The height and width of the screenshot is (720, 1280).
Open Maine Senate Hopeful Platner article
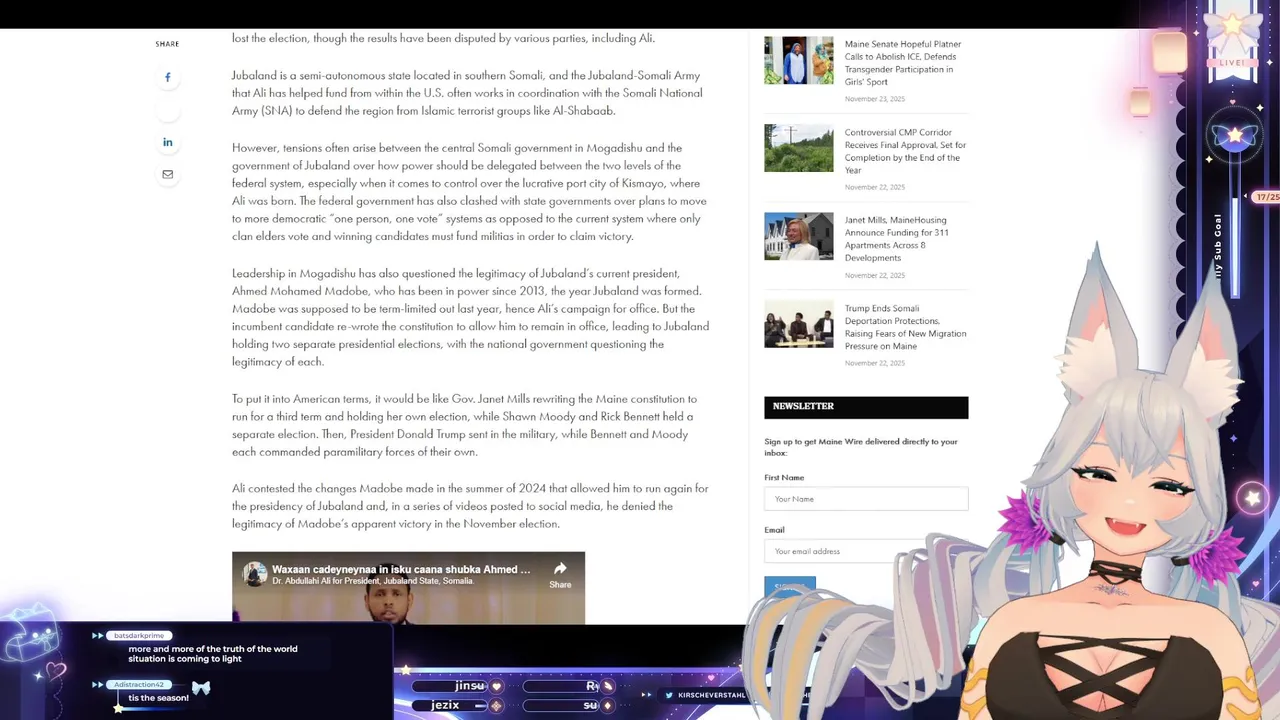[903, 63]
